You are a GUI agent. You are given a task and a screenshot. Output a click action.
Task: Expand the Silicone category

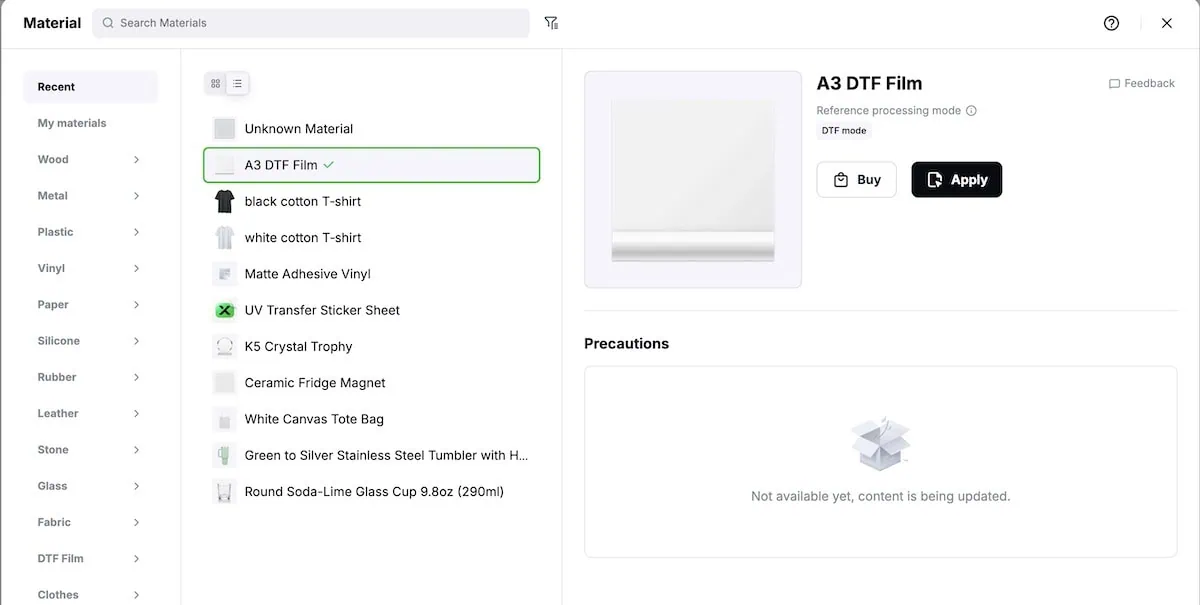coord(90,341)
